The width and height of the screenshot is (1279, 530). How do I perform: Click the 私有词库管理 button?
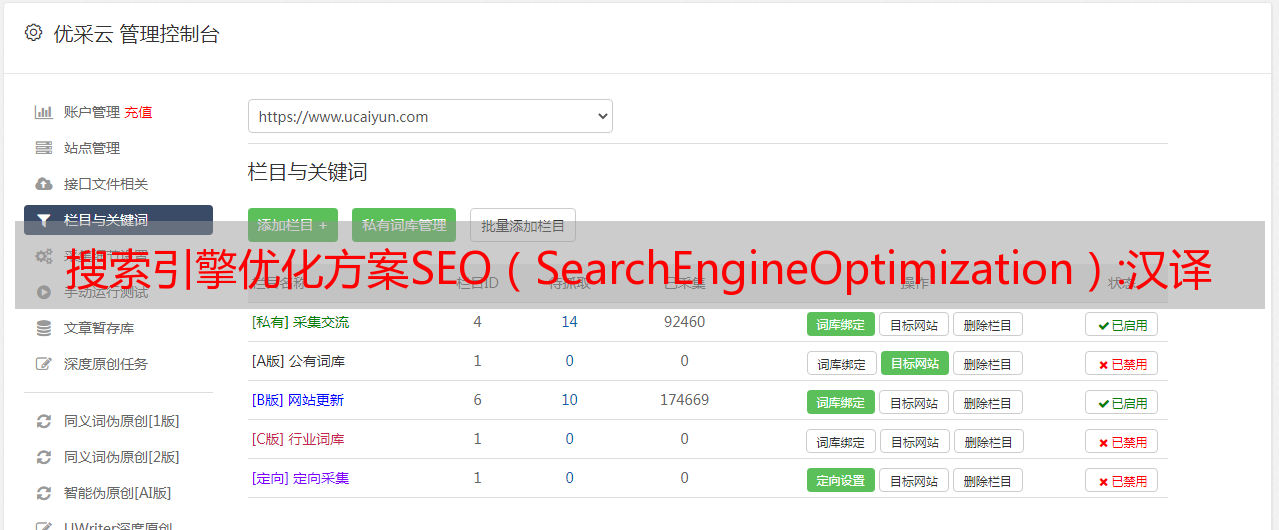(404, 225)
